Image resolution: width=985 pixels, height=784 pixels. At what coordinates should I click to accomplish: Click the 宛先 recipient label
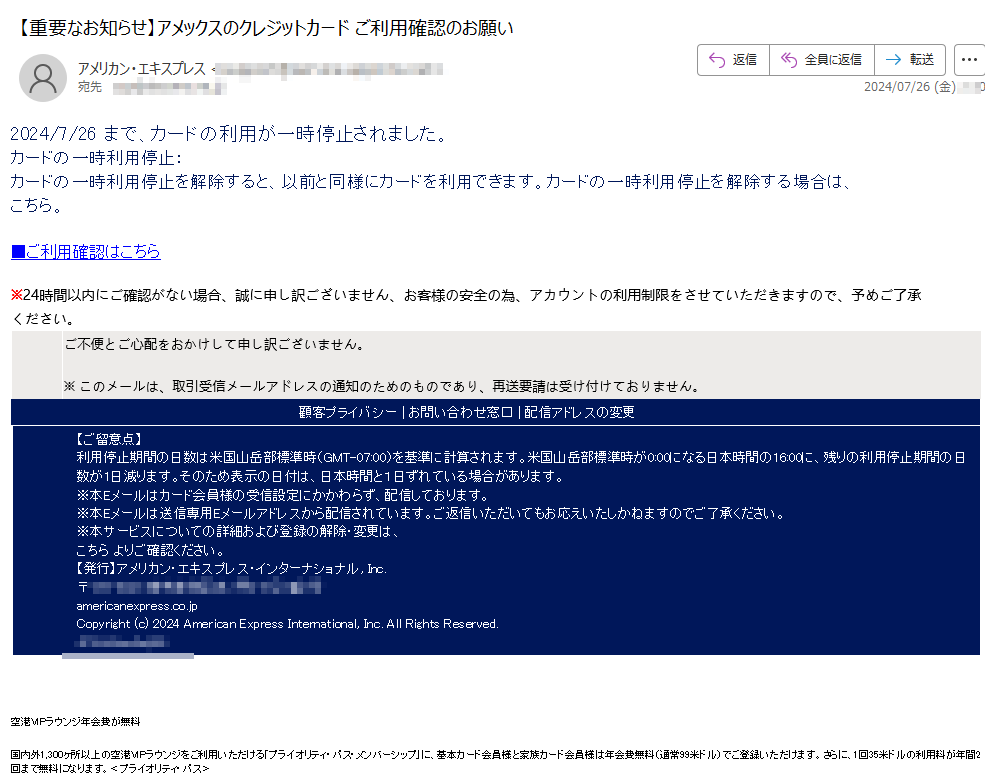[x=90, y=87]
